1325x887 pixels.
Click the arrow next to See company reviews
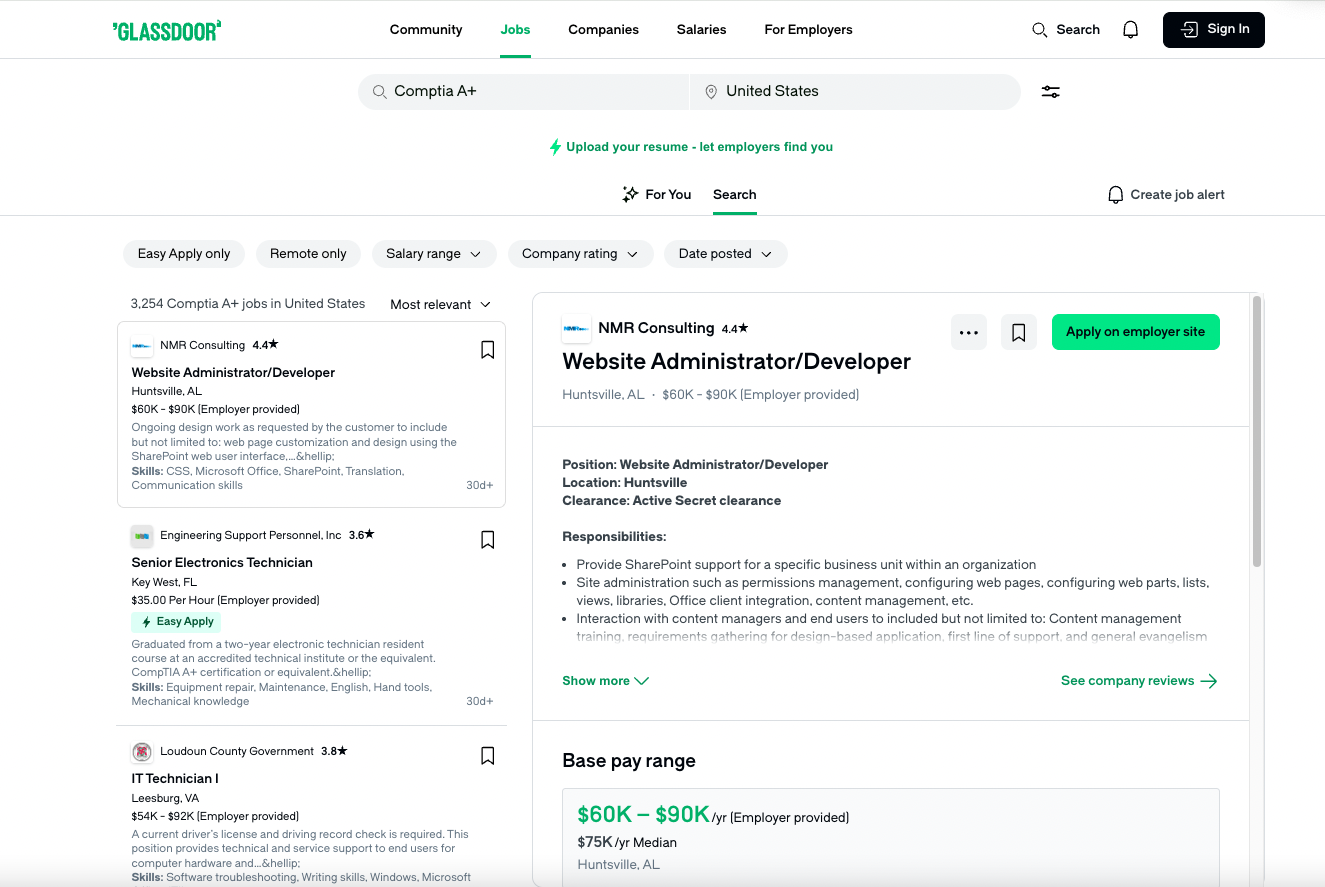[x=1209, y=681]
